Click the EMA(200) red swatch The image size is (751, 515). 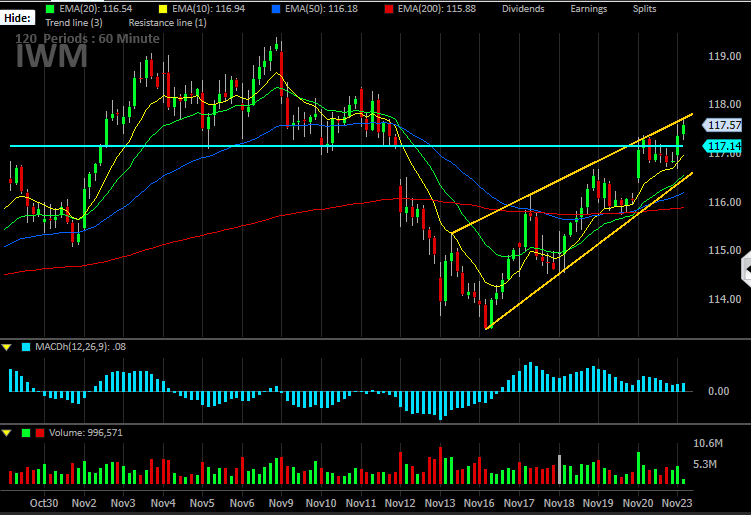[x=389, y=9]
